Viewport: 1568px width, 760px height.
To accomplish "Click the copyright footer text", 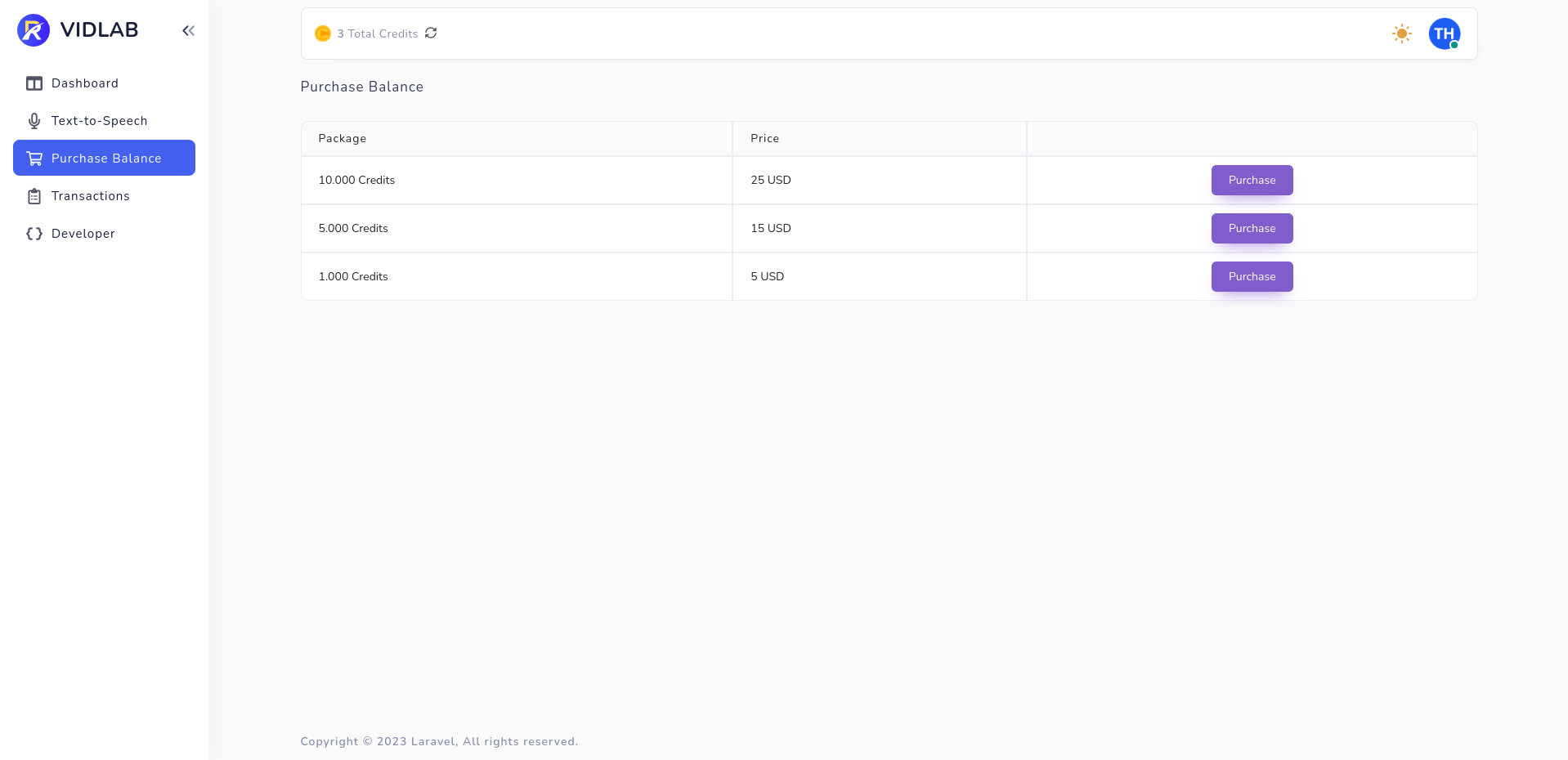I will (x=439, y=741).
